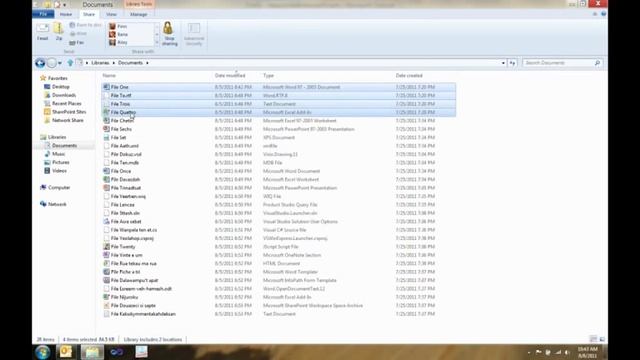Click the Excel icon of File Nijuroku
This screenshot has height=360, width=640.
(106, 297)
